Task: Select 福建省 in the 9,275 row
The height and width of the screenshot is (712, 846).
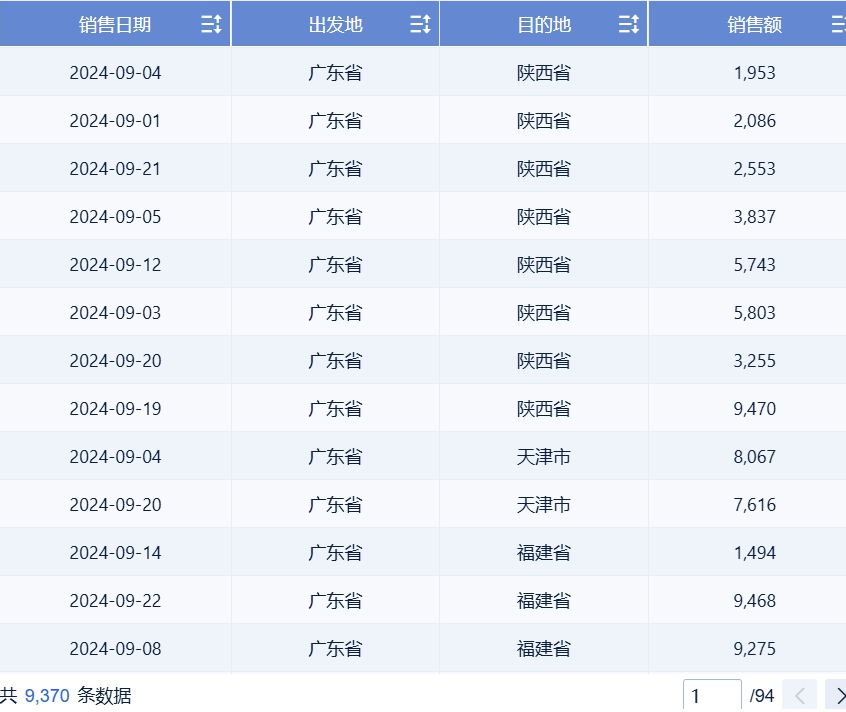Action: [x=544, y=649]
